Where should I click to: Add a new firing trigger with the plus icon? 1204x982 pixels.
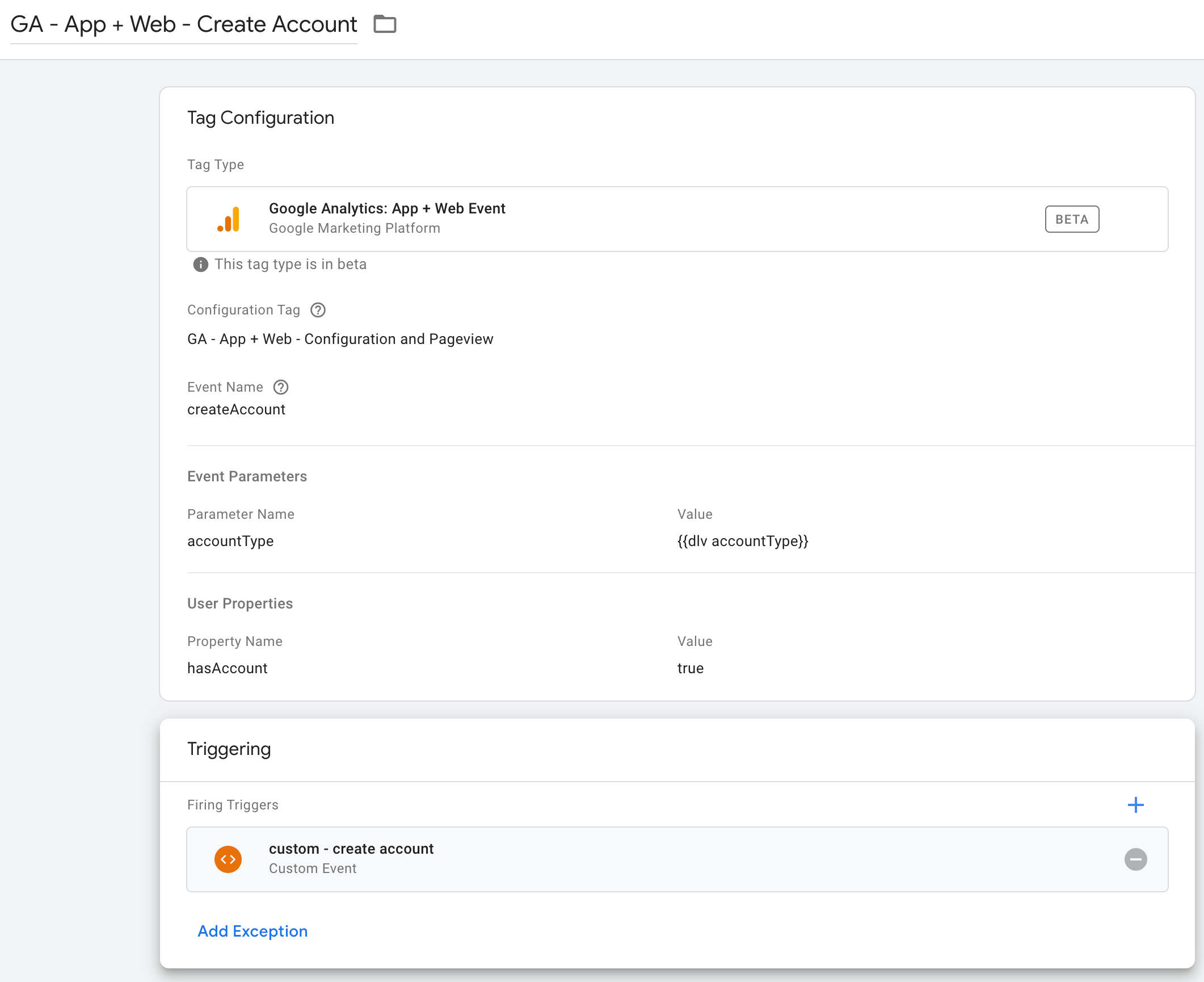pos(1136,804)
